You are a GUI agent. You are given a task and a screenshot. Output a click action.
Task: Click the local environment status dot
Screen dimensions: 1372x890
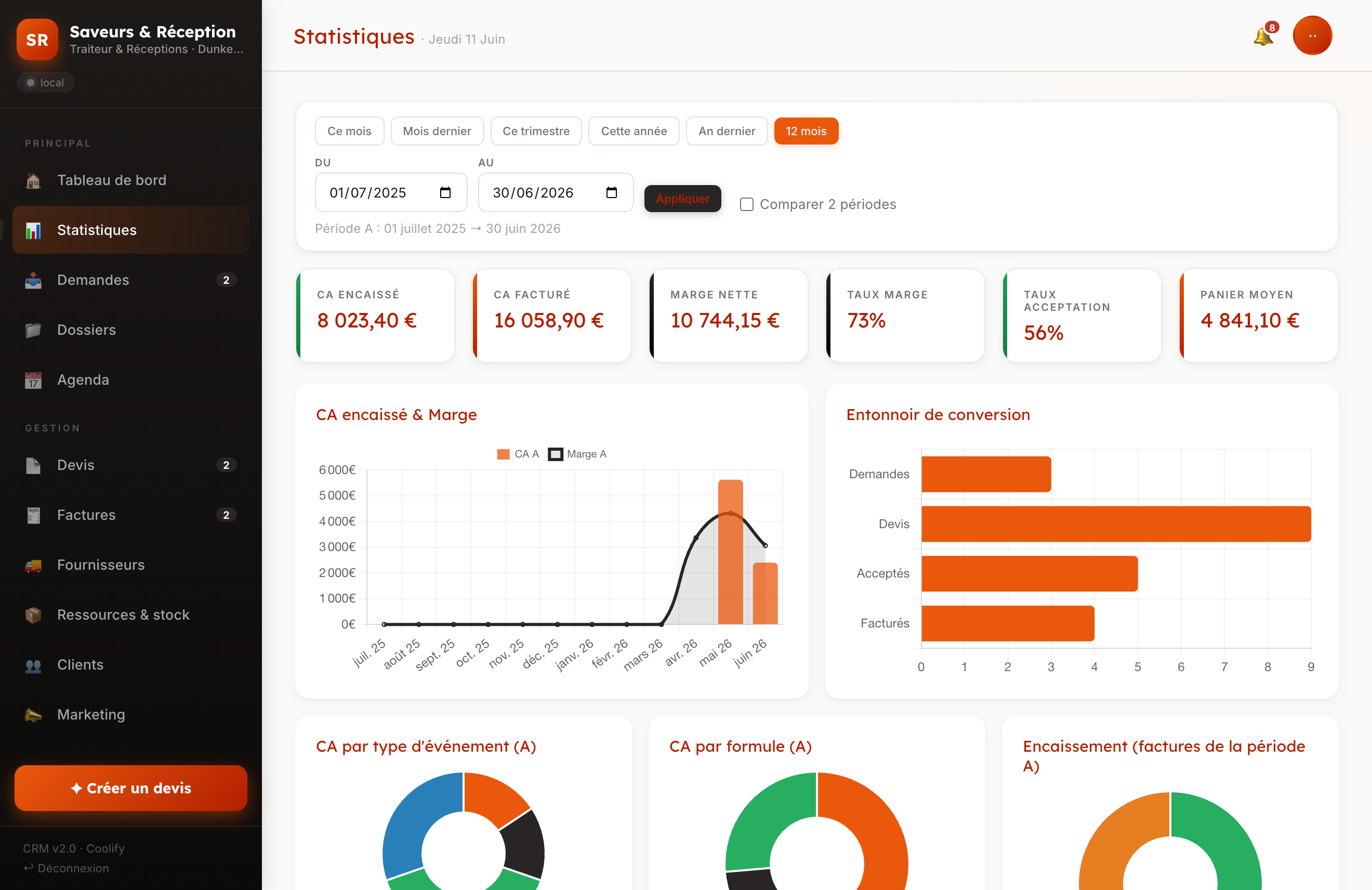point(31,83)
